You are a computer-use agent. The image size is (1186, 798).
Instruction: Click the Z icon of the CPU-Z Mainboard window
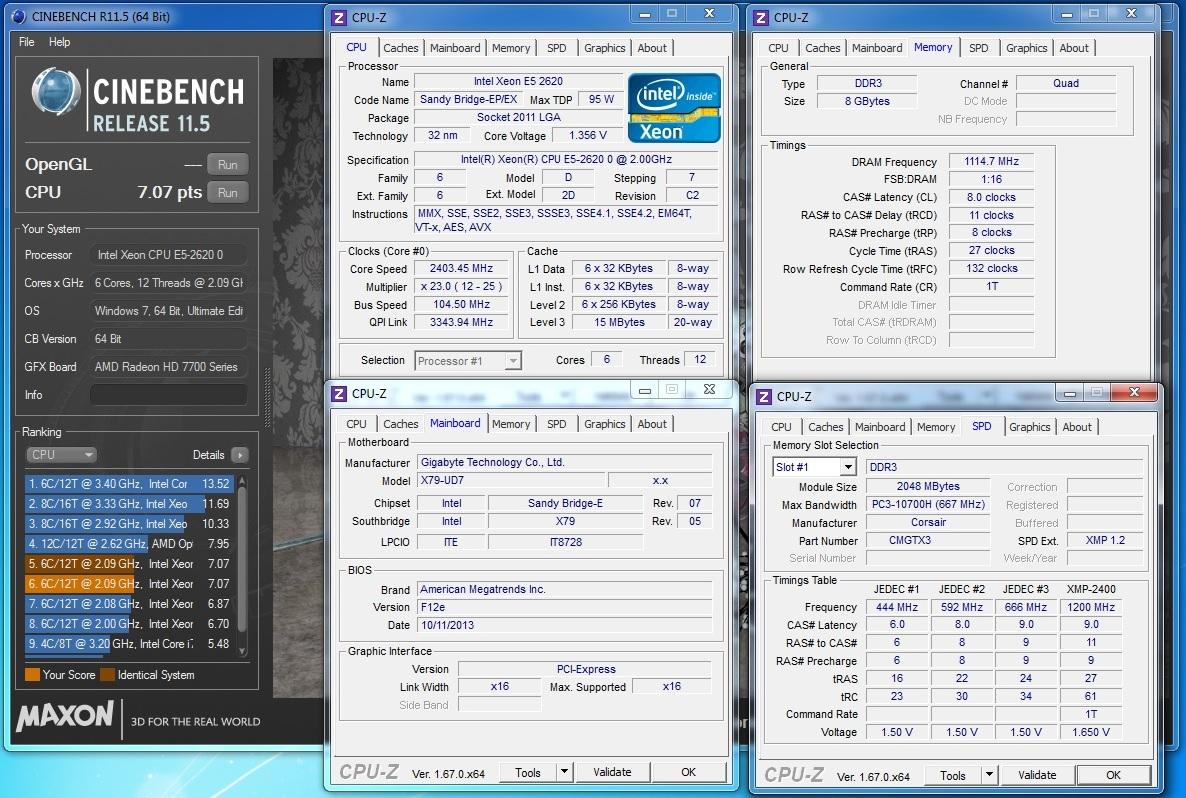point(340,393)
